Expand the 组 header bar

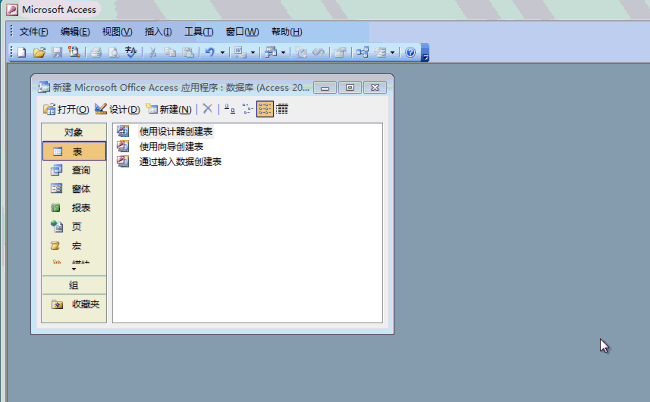74,285
